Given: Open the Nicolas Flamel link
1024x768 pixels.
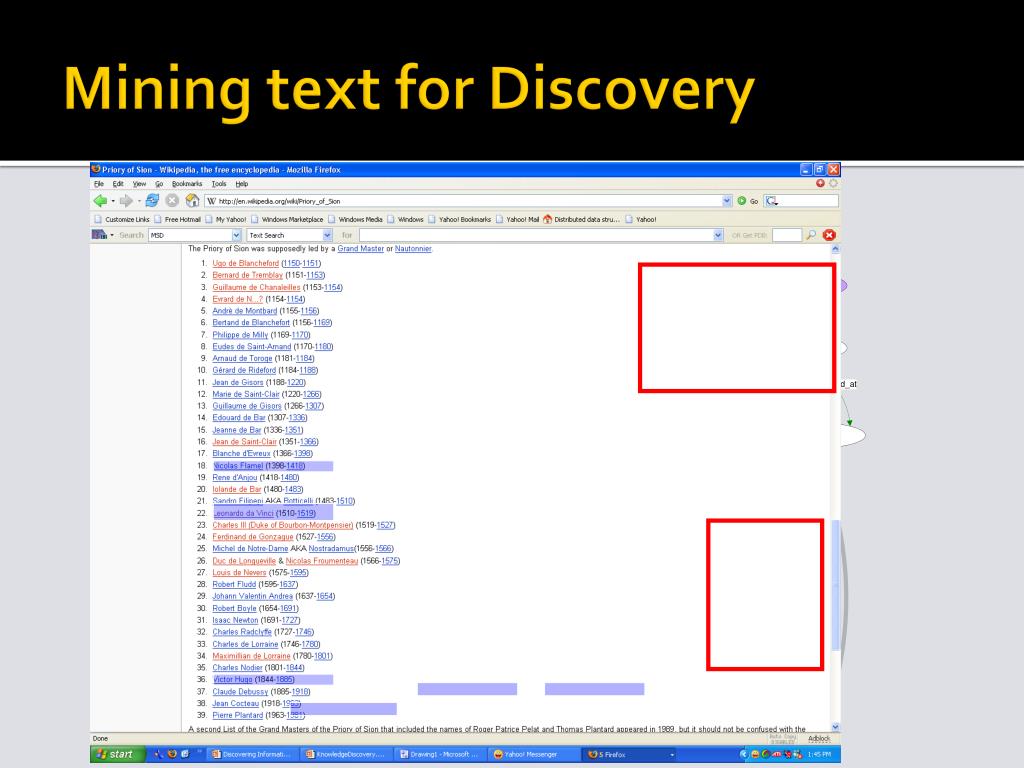Looking at the screenshot, I should point(238,466).
